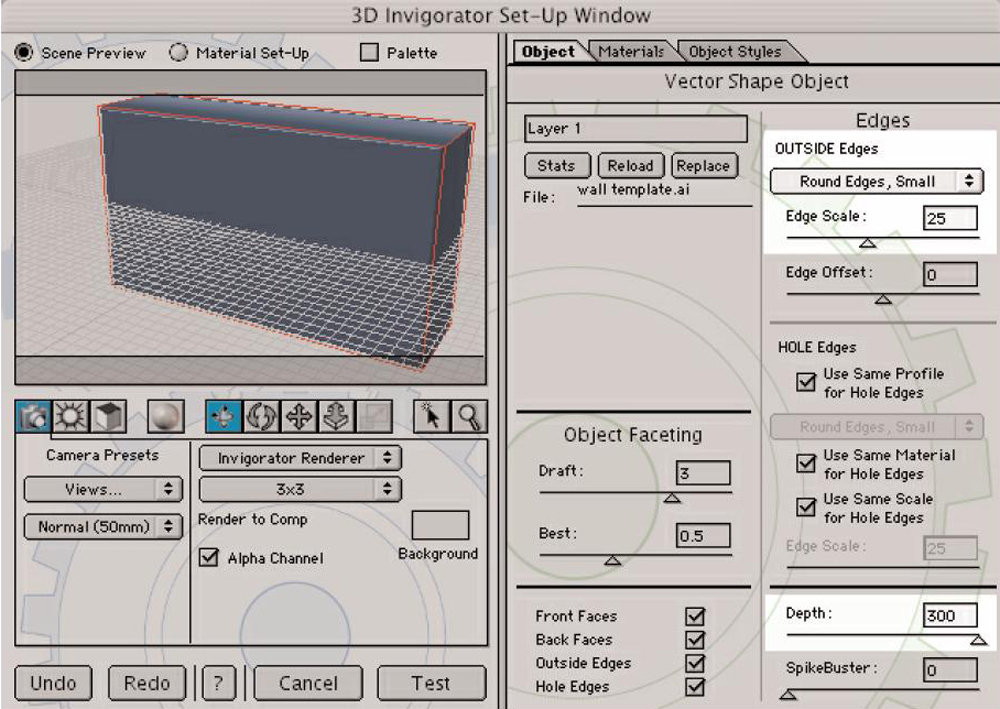Click the outside Edge Scale slider handle
This screenshot has width=1000, height=709.
point(867,243)
